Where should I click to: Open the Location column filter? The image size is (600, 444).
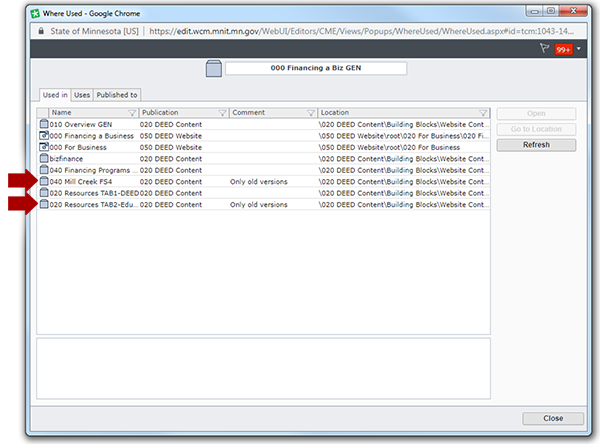click(483, 113)
